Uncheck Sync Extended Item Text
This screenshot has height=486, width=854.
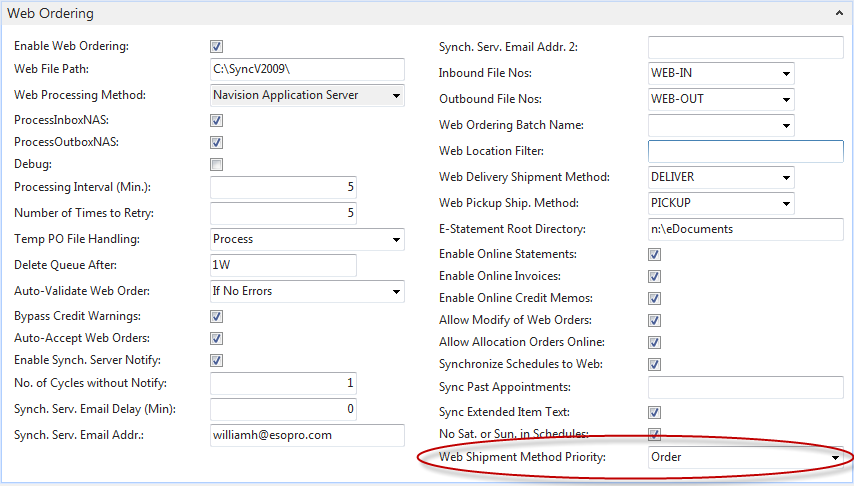coord(654,412)
